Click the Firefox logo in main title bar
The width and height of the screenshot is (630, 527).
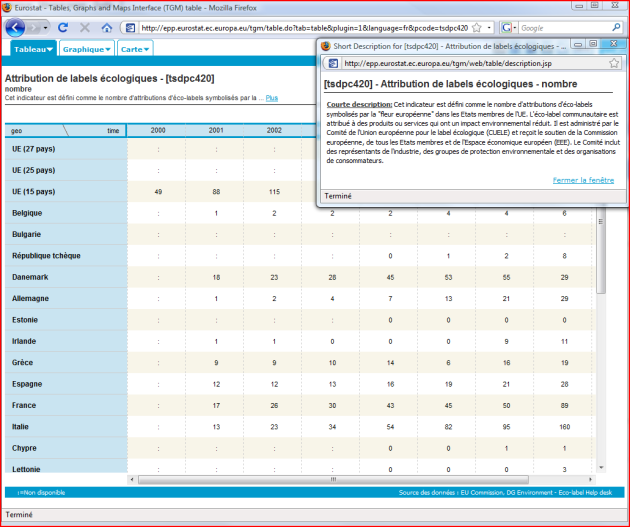tap(7, 7)
